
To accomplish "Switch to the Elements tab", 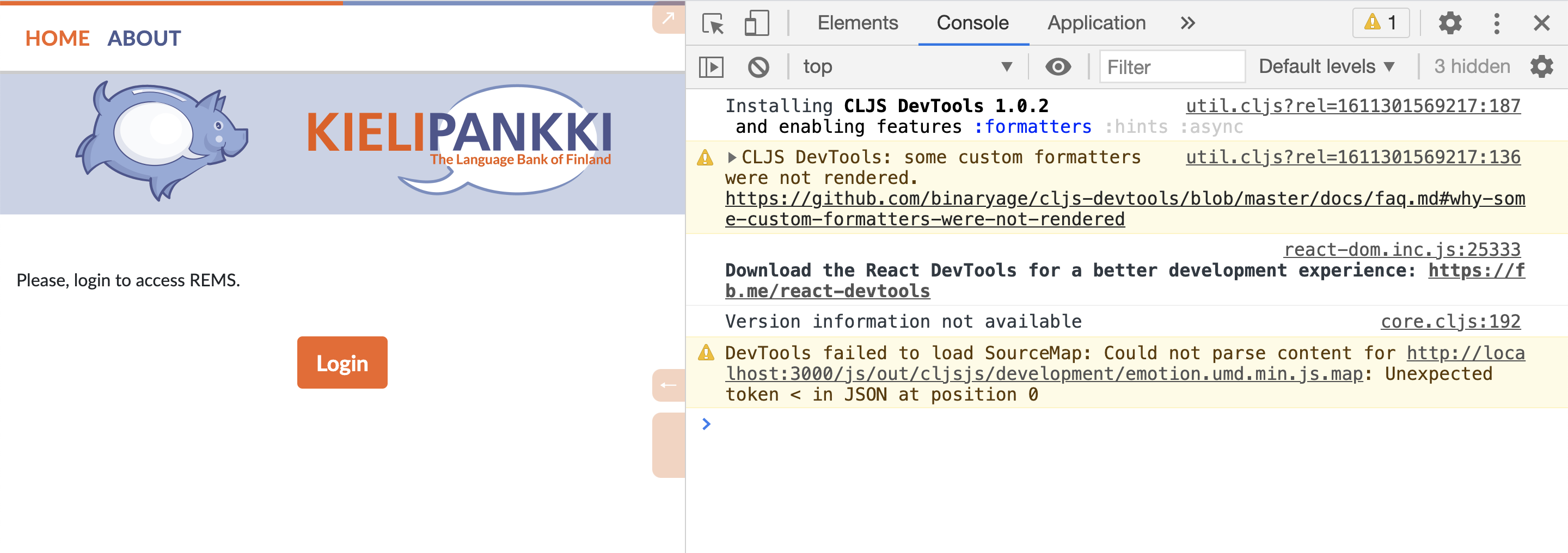I will coord(857,23).
